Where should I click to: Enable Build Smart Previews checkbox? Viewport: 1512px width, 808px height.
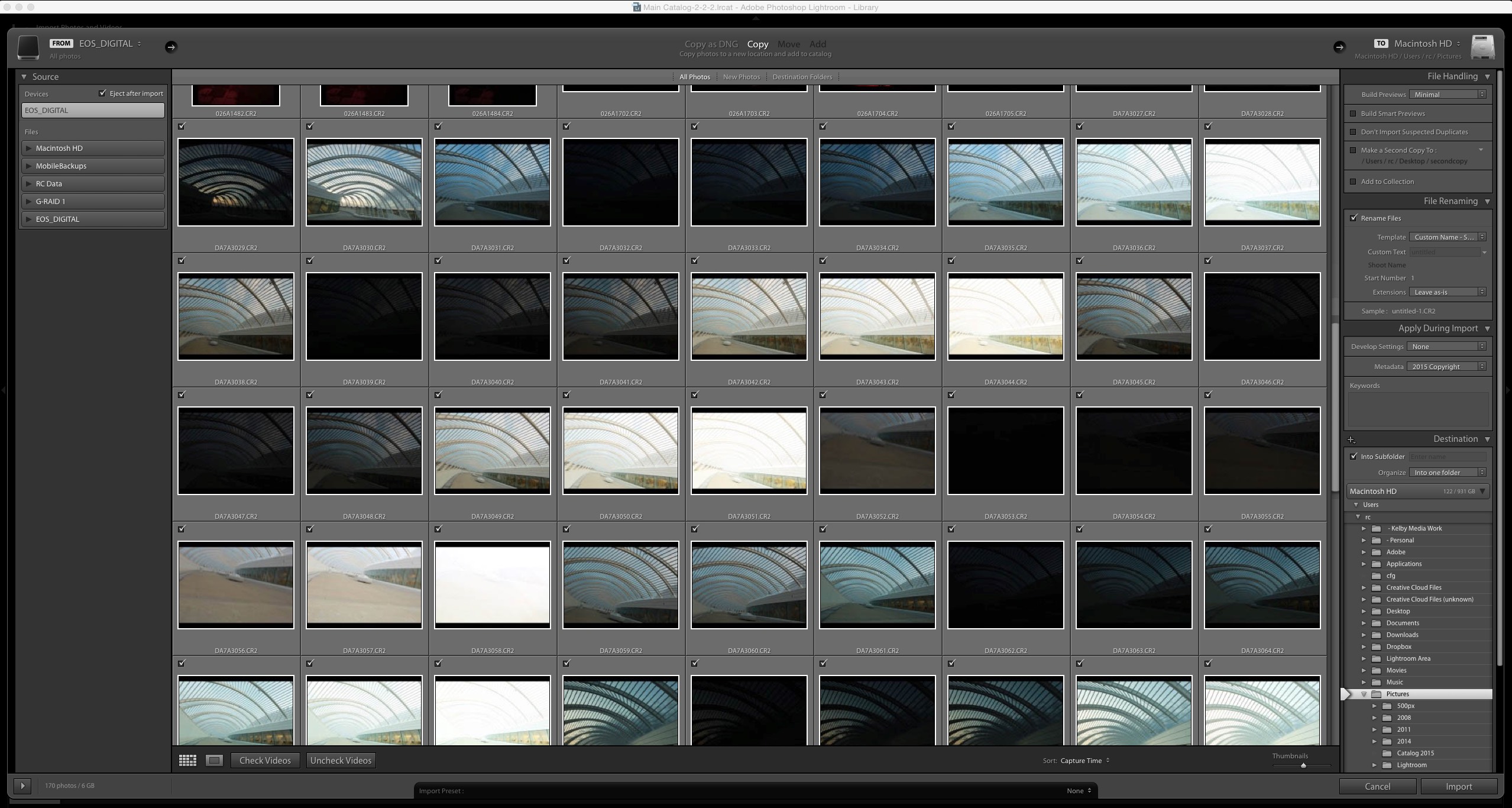1353,114
